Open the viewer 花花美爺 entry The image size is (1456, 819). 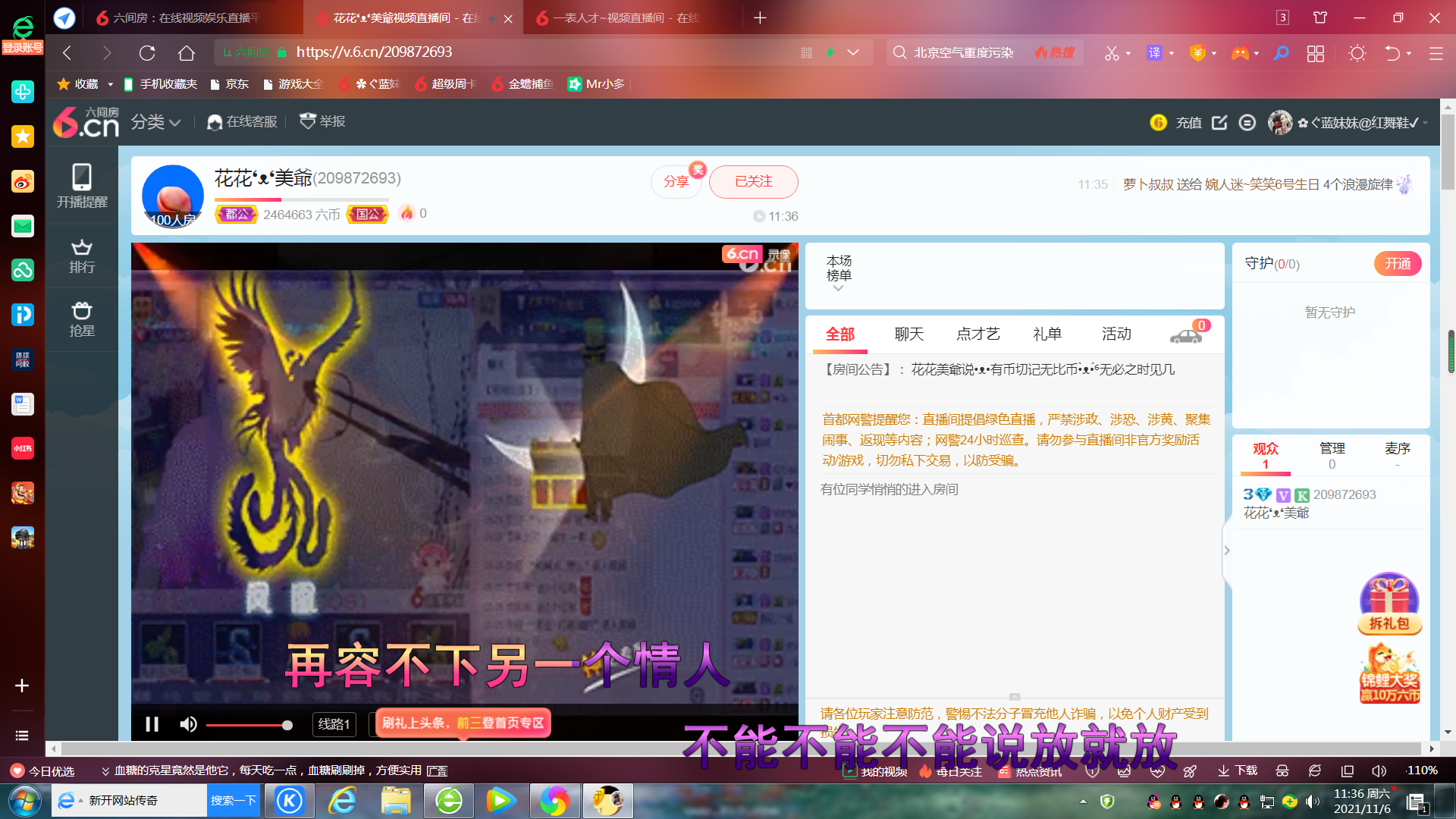pyautogui.click(x=1332, y=504)
